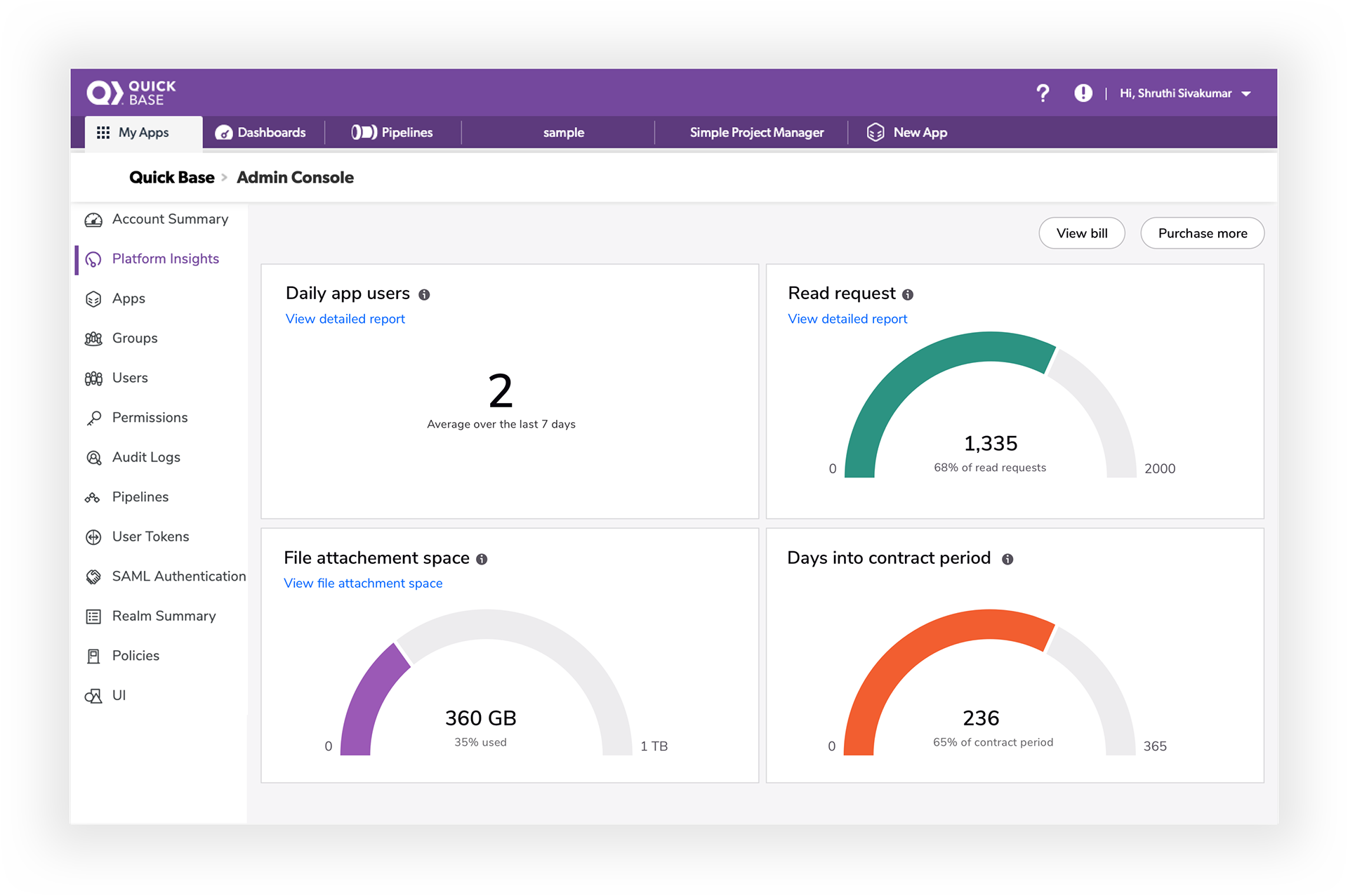Open the Pipelines tab in the top bar
The width and height of the screenshot is (1348, 896).
[x=392, y=133]
